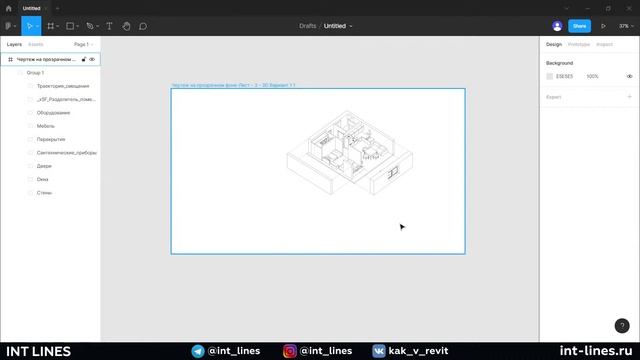Select the Мебель layer
This screenshot has height=360, width=640.
click(x=46, y=126)
